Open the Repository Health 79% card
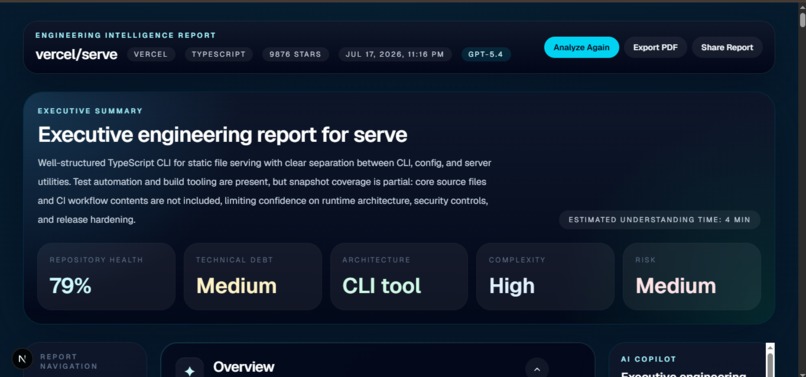The width and height of the screenshot is (806, 377). [106, 277]
